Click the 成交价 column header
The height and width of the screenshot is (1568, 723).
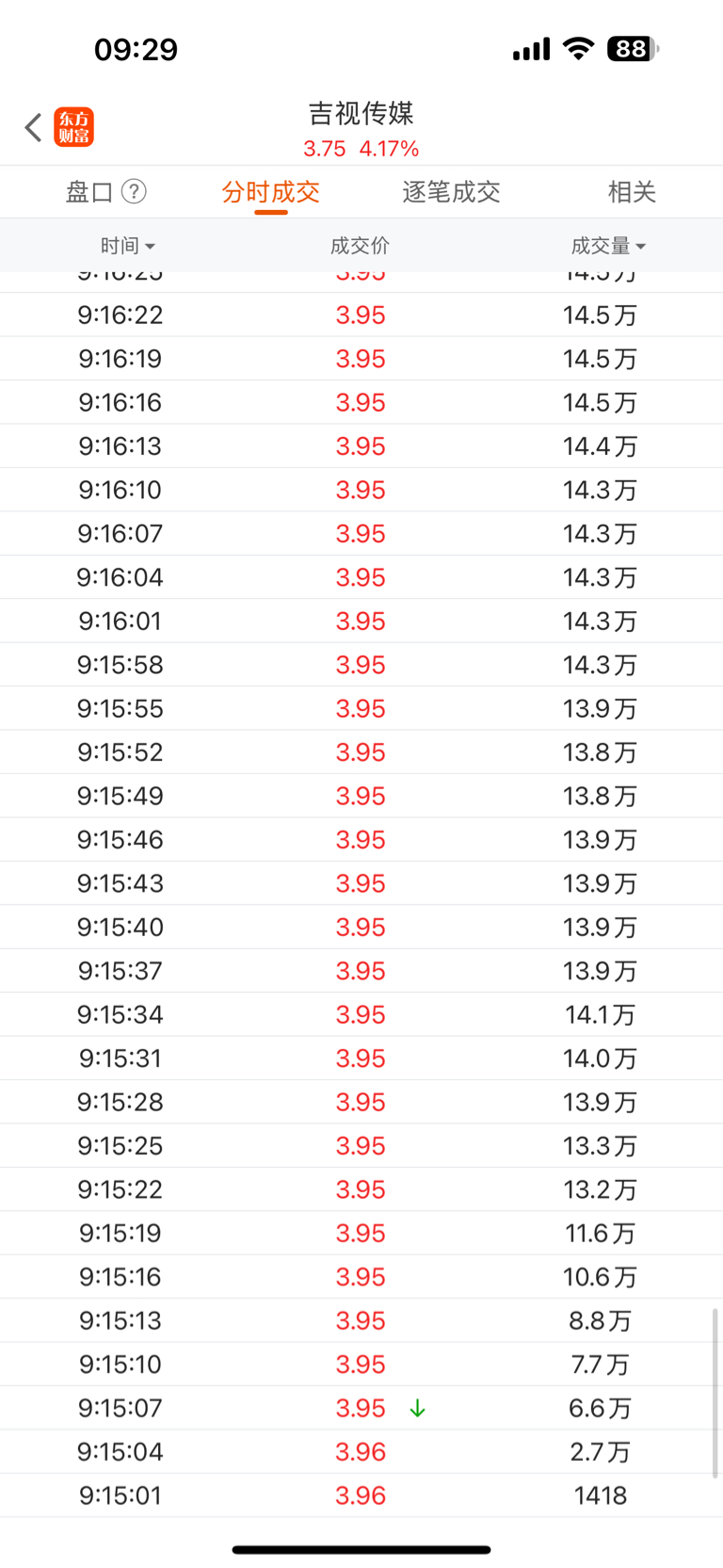360,246
